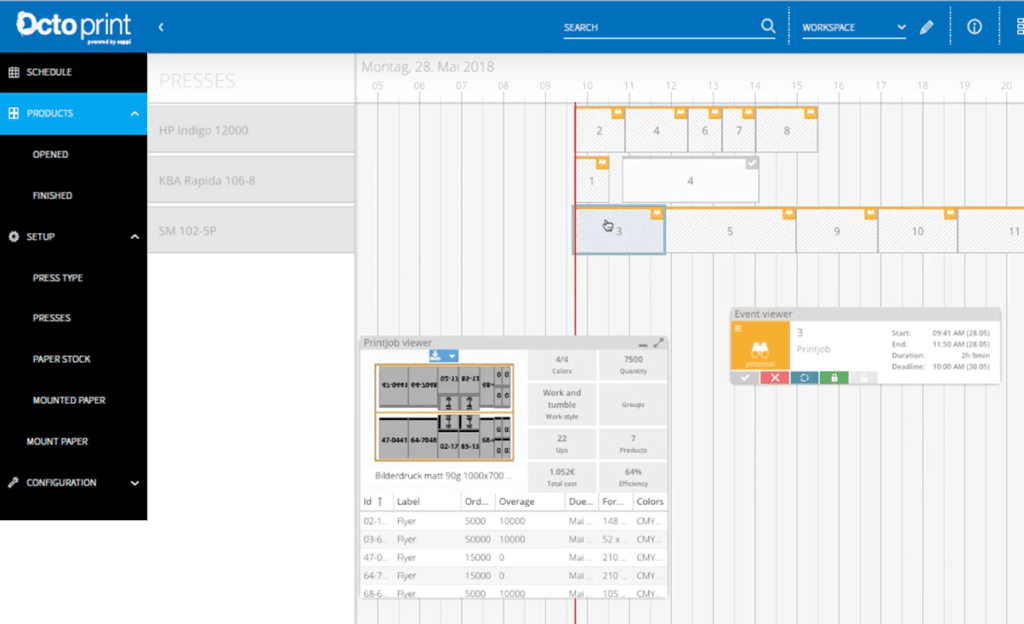Image resolution: width=1024 pixels, height=624 pixels.
Task: Collapse the sidebar with the back arrow
Action: (162, 27)
